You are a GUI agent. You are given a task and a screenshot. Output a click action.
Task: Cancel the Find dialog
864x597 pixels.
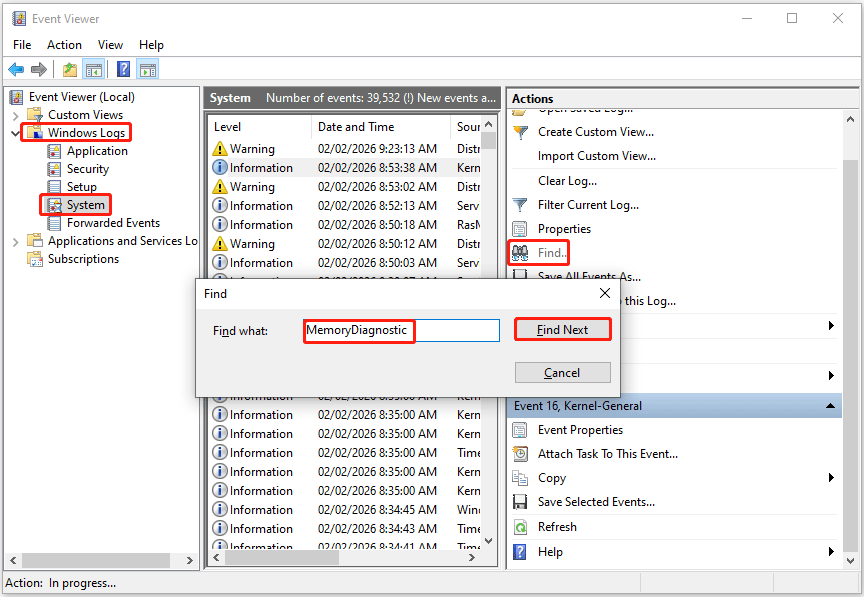(562, 372)
